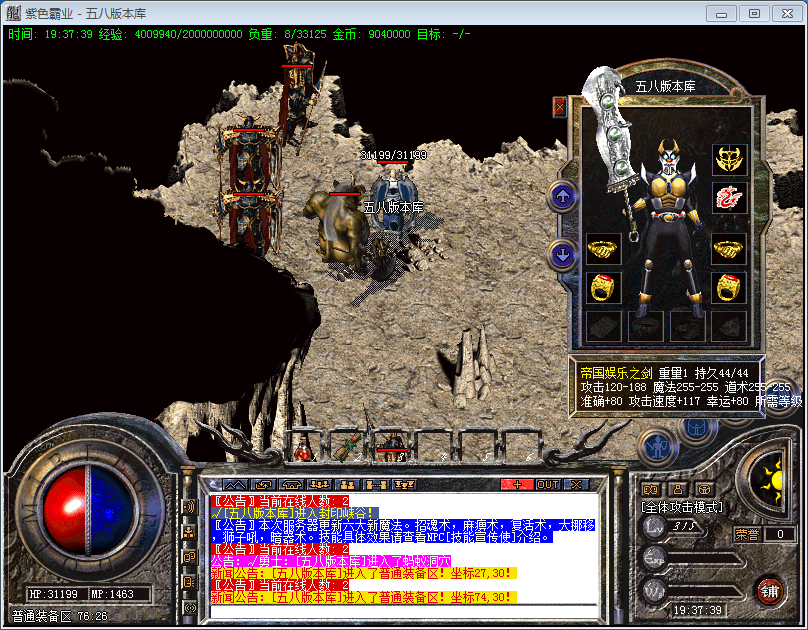Click the second empty bottom equipment slot
This screenshot has height=630, width=808.
click(x=646, y=326)
